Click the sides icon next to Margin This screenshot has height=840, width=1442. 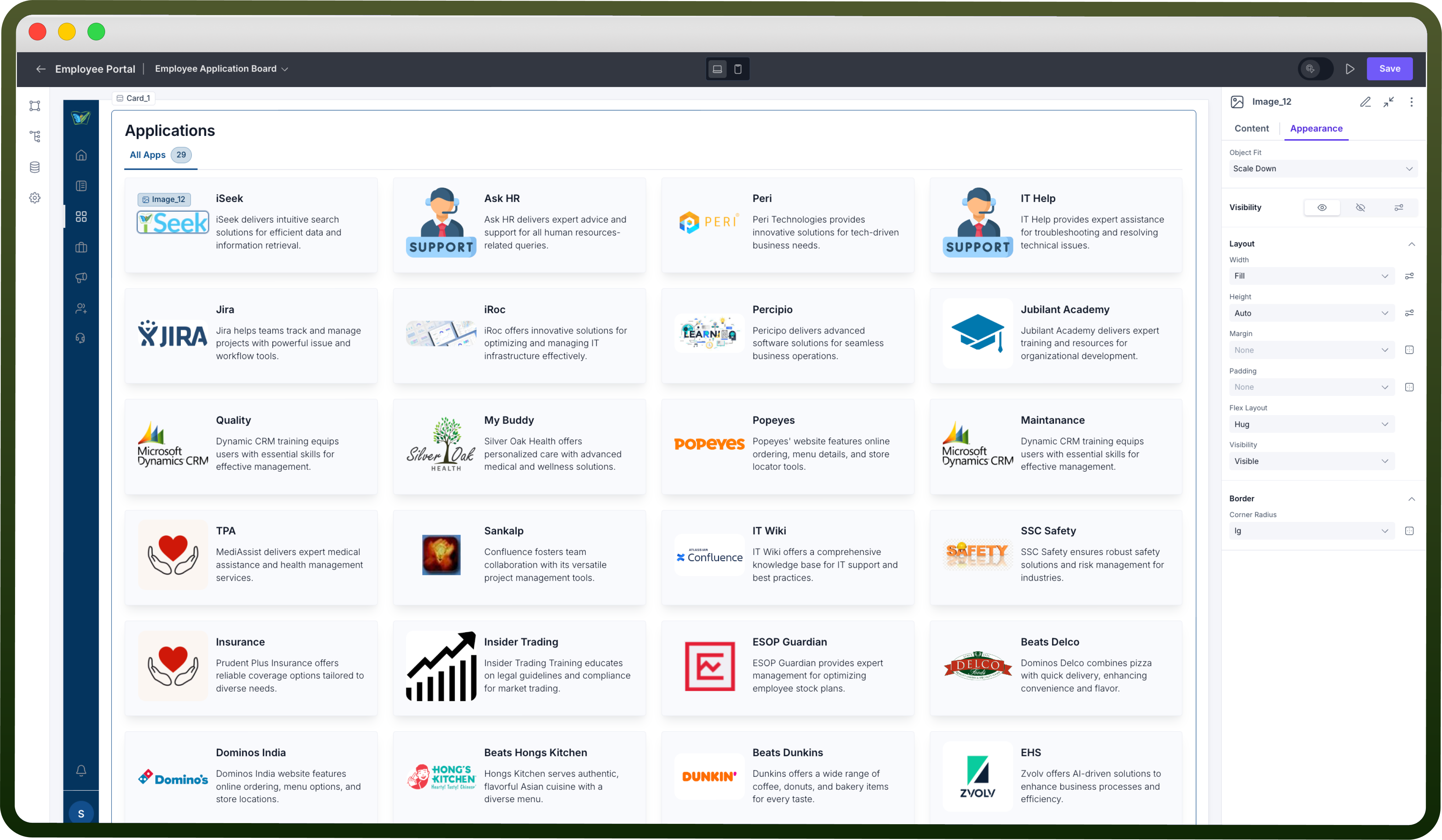[x=1409, y=350]
